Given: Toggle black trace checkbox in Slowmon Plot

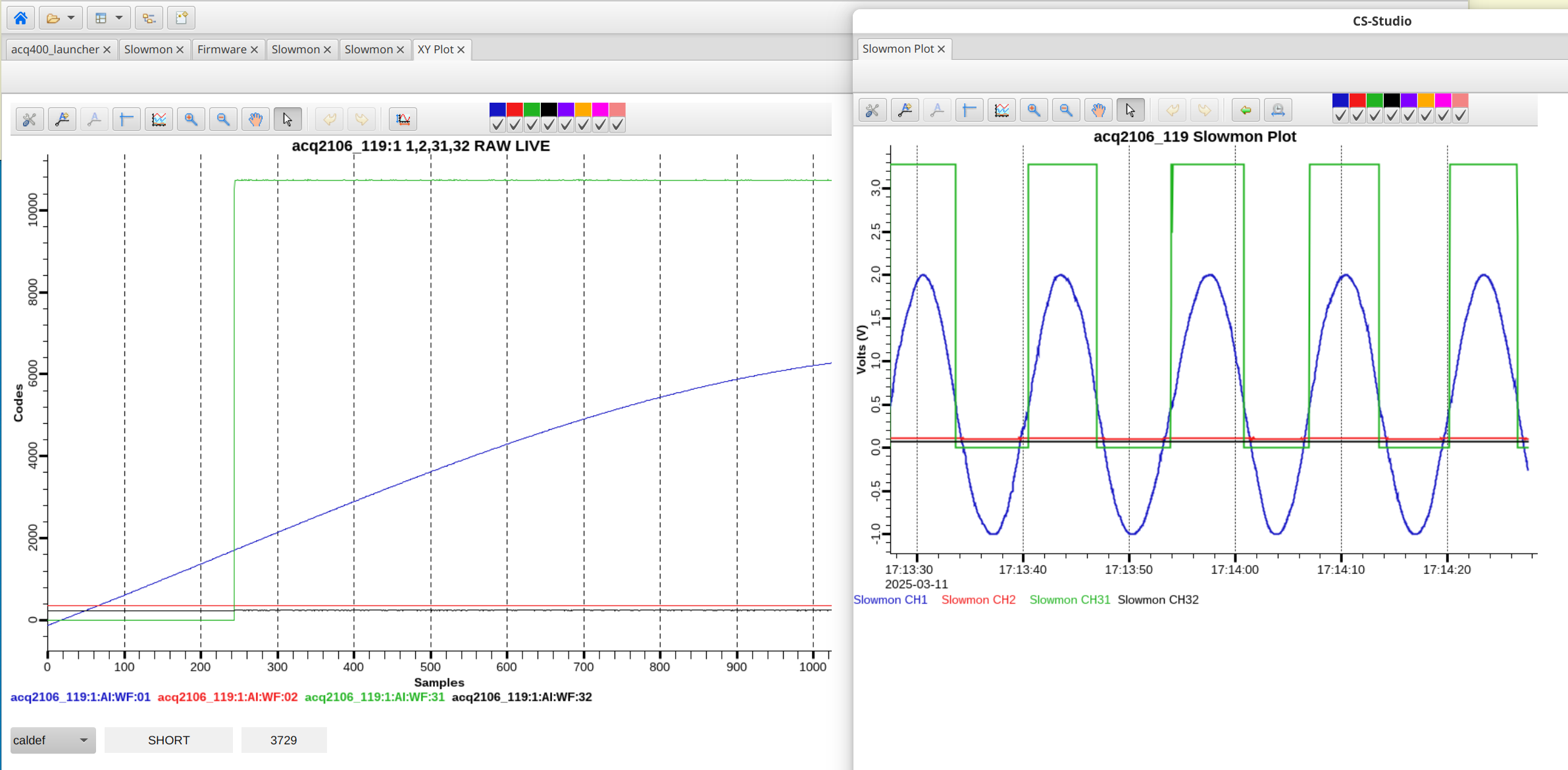Looking at the screenshot, I should (x=1392, y=115).
